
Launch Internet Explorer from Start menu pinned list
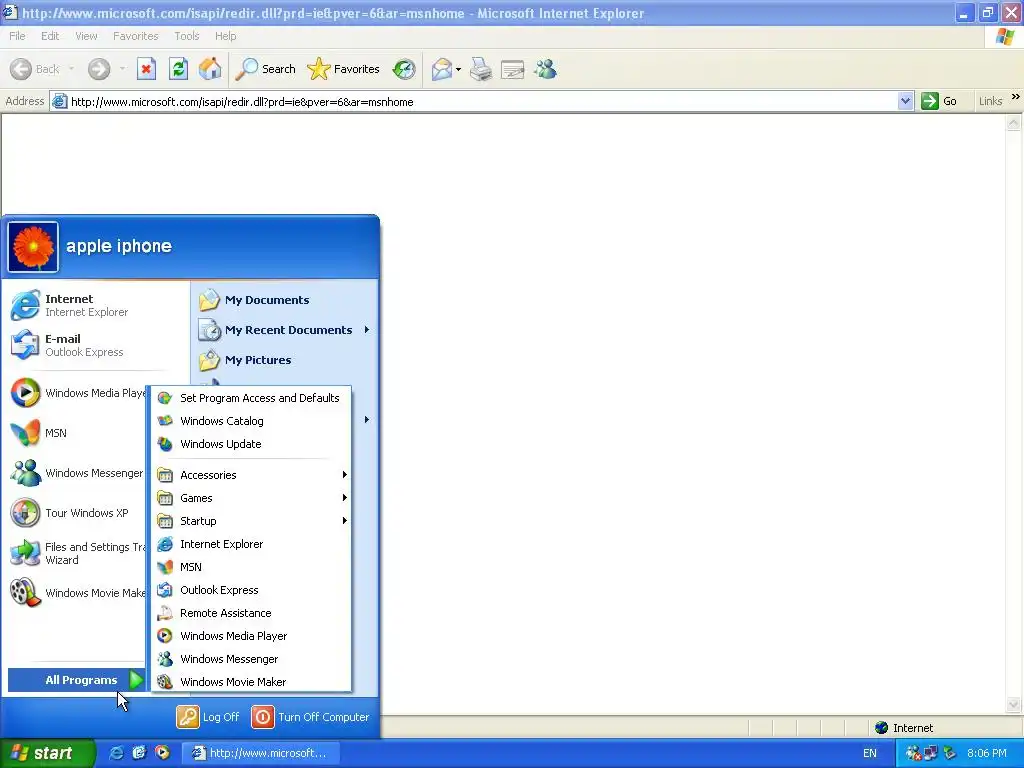click(x=95, y=305)
